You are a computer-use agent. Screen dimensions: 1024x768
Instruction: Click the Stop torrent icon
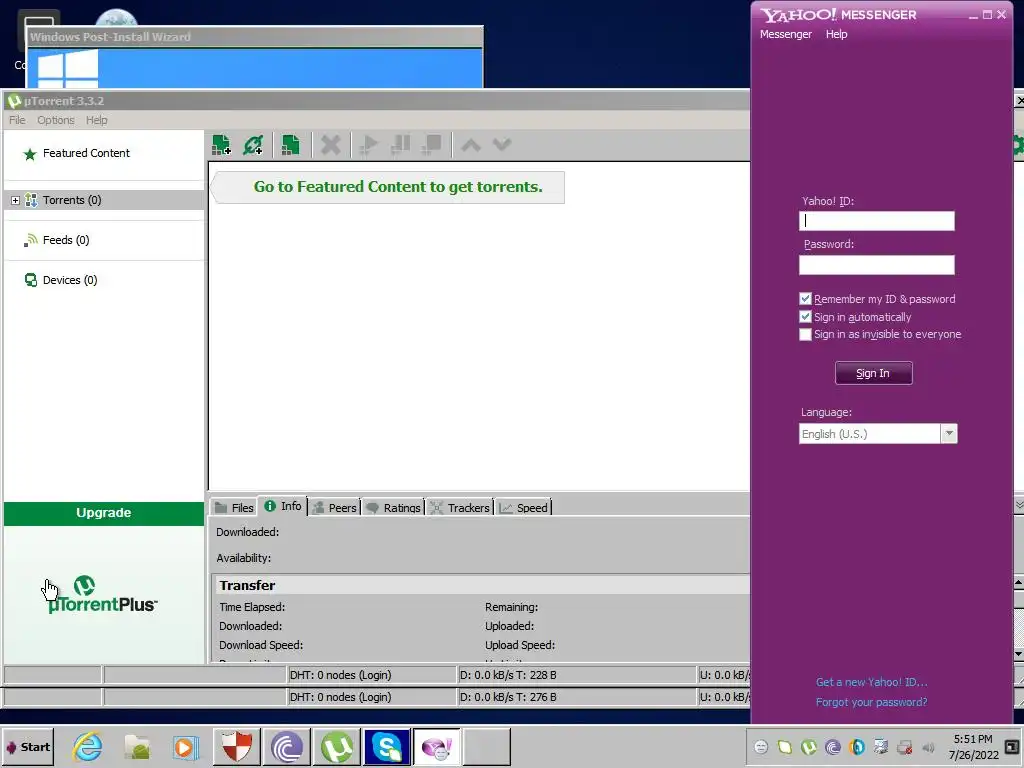pyautogui.click(x=432, y=145)
